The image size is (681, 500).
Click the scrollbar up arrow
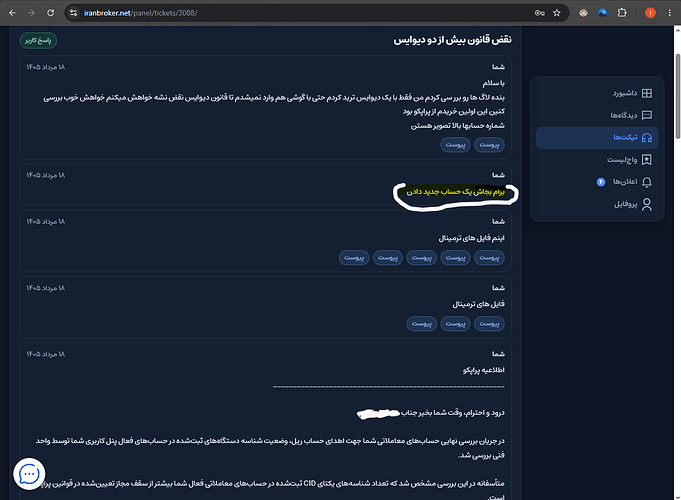click(x=678, y=30)
